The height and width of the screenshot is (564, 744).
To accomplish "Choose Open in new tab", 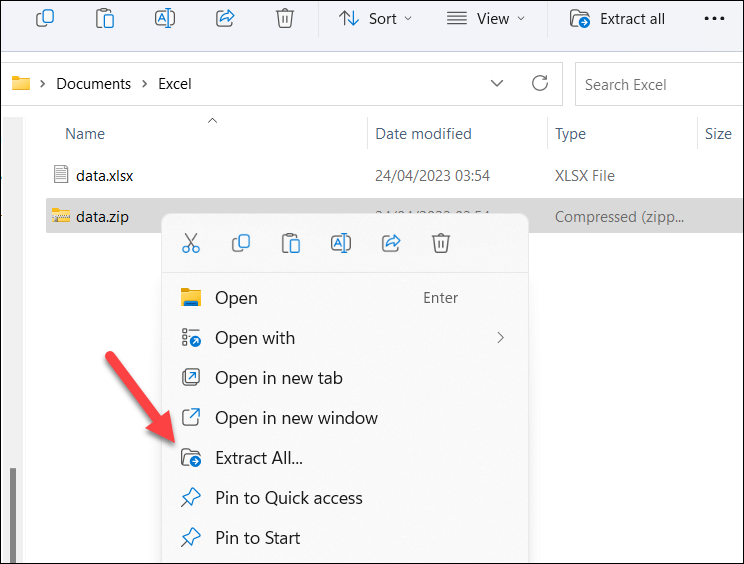I will [344, 378].
